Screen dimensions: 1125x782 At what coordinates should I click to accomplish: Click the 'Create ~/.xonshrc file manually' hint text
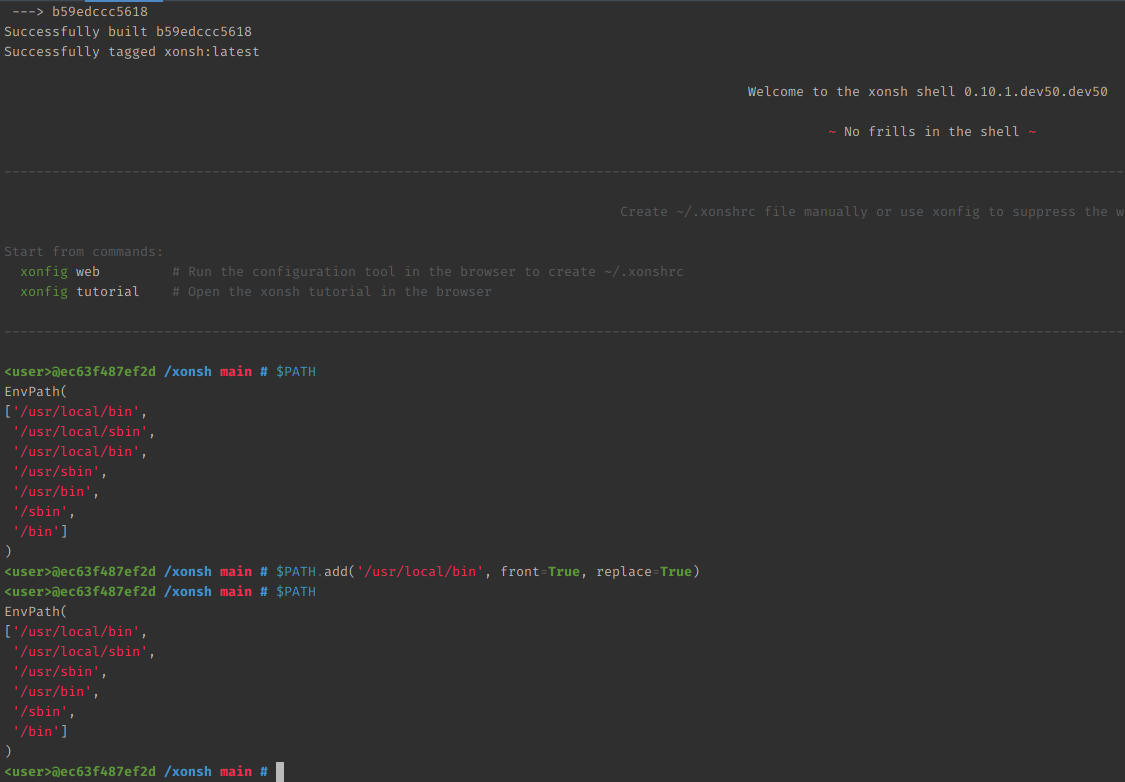tap(872, 212)
